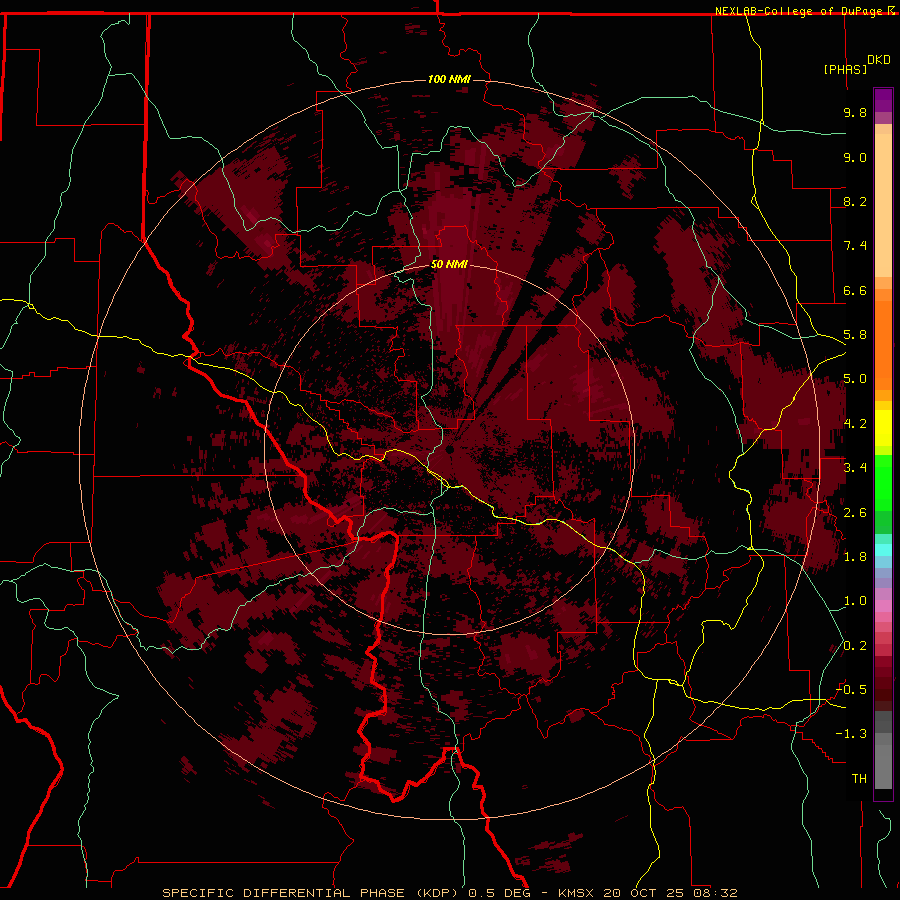Viewport: 900px width, 900px height.
Task: Click the 5.8 scale value
Action: (x=855, y=335)
